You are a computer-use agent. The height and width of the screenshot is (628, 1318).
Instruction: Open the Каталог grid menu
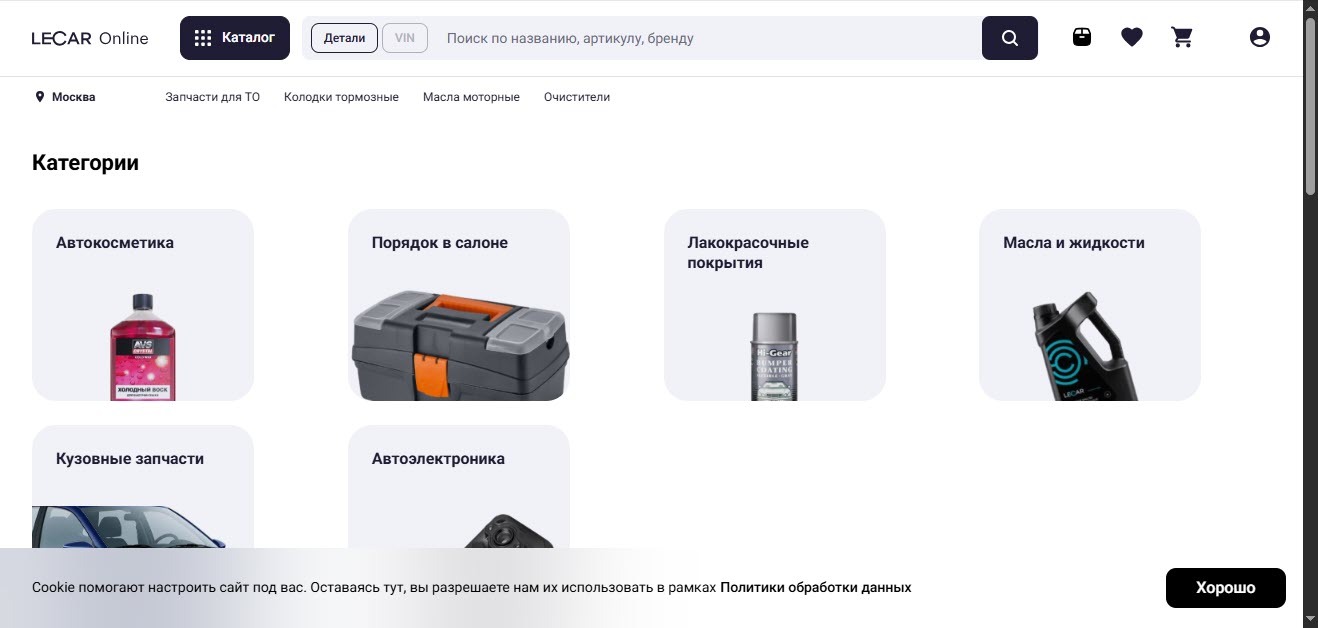click(235, 38)
